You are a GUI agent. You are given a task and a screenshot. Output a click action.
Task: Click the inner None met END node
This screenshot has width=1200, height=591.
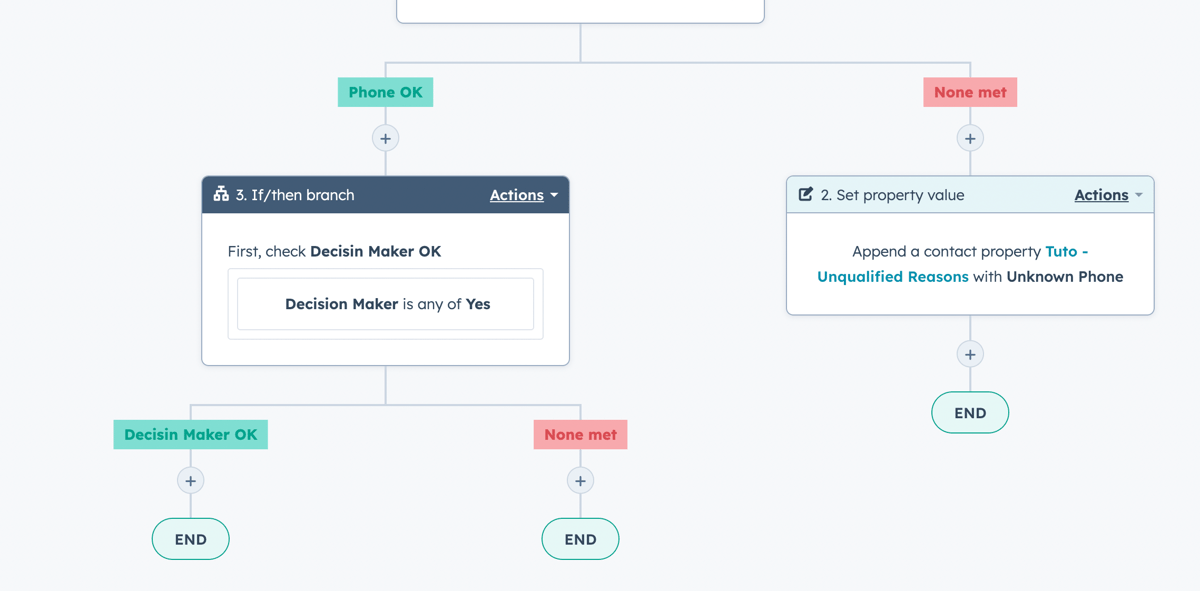pos(580,539)
